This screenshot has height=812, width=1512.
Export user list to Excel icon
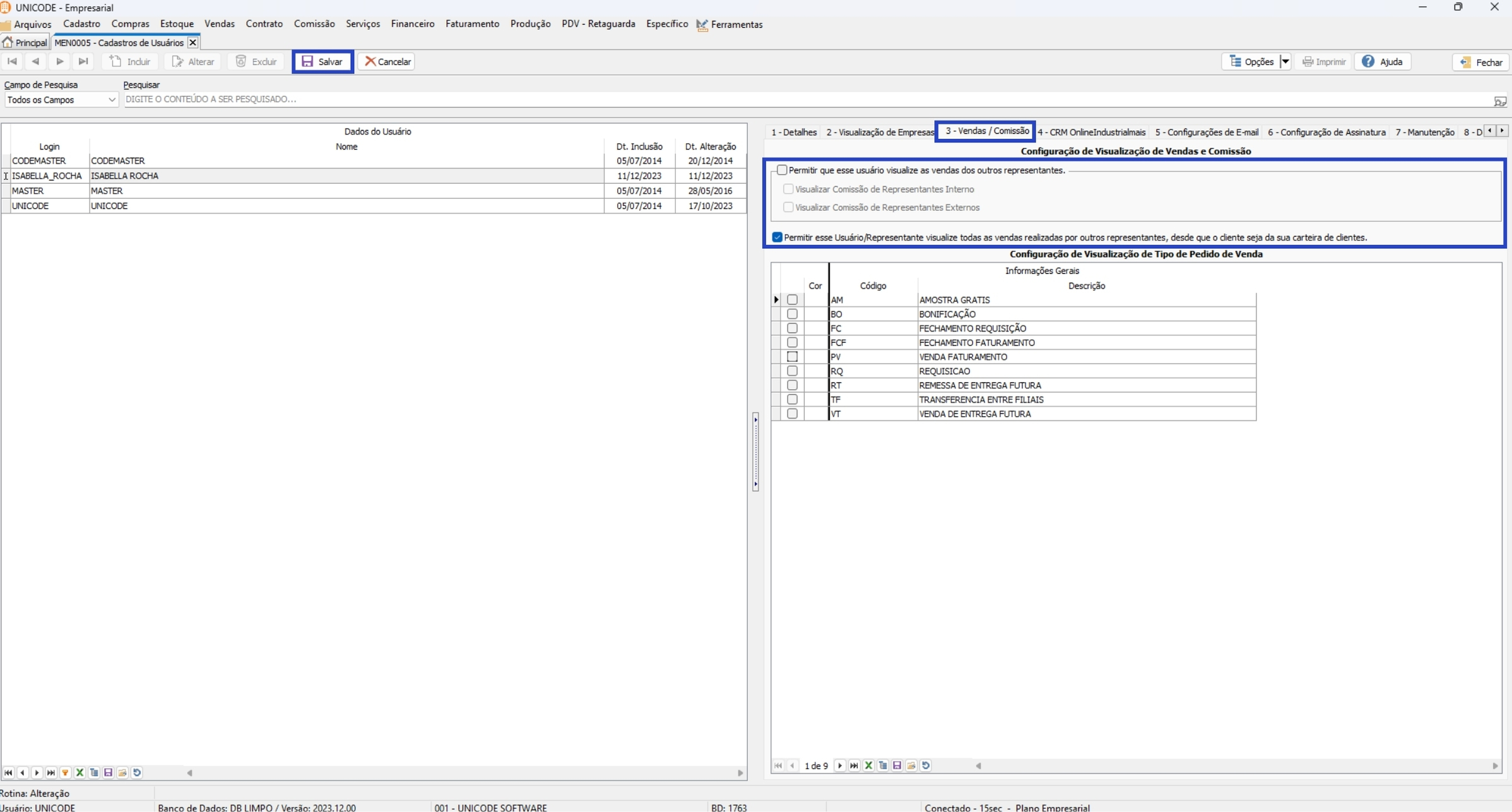coord(80,772)
